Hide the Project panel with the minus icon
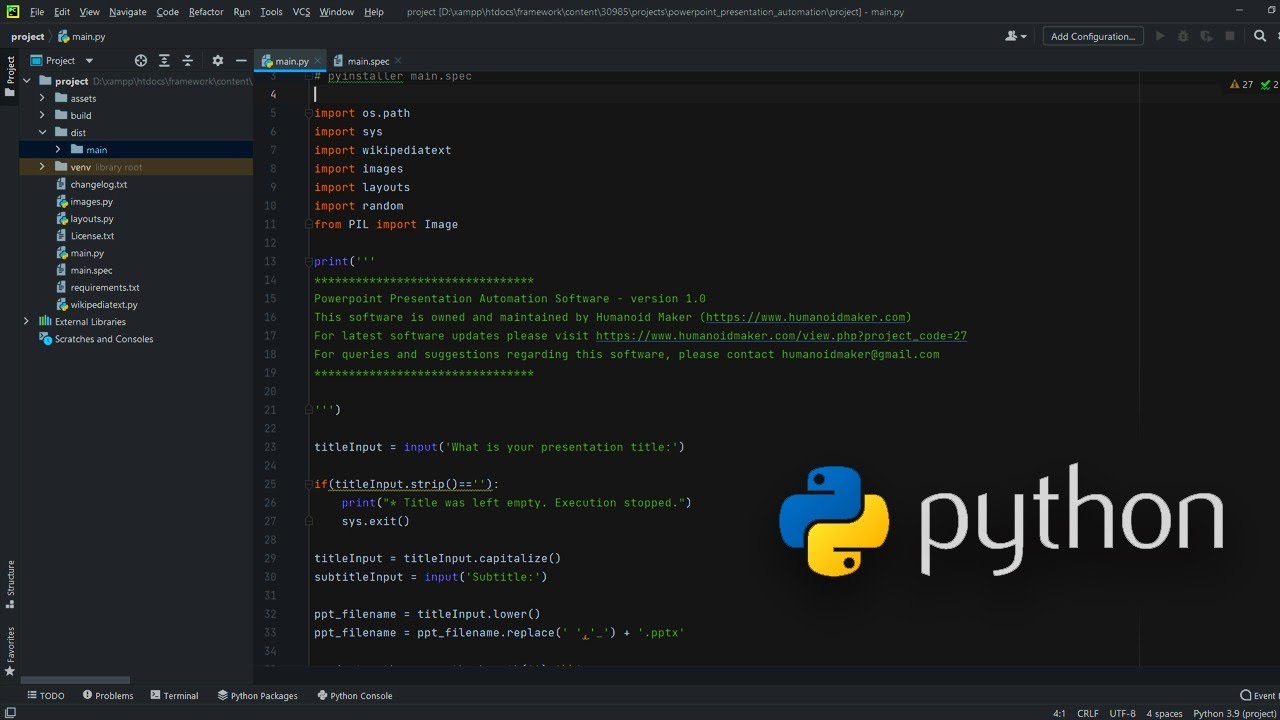Viewport: 1280px width, 720px height. click(x=241, y=61)
